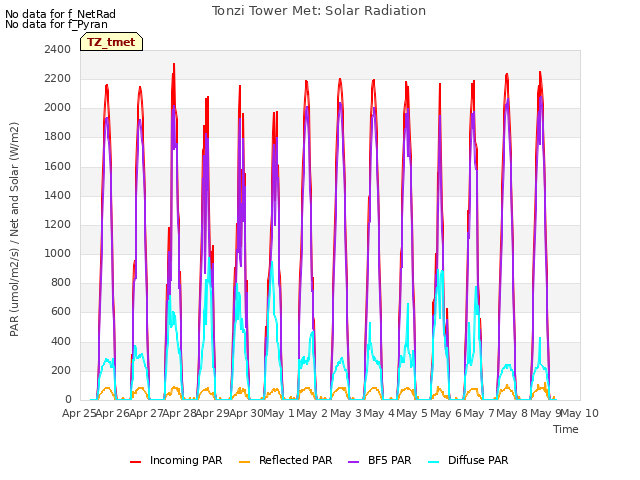Viewport: 640px width, 480px height.
Task: Click the 200 y-axis tick label
Action: [61, 370]
